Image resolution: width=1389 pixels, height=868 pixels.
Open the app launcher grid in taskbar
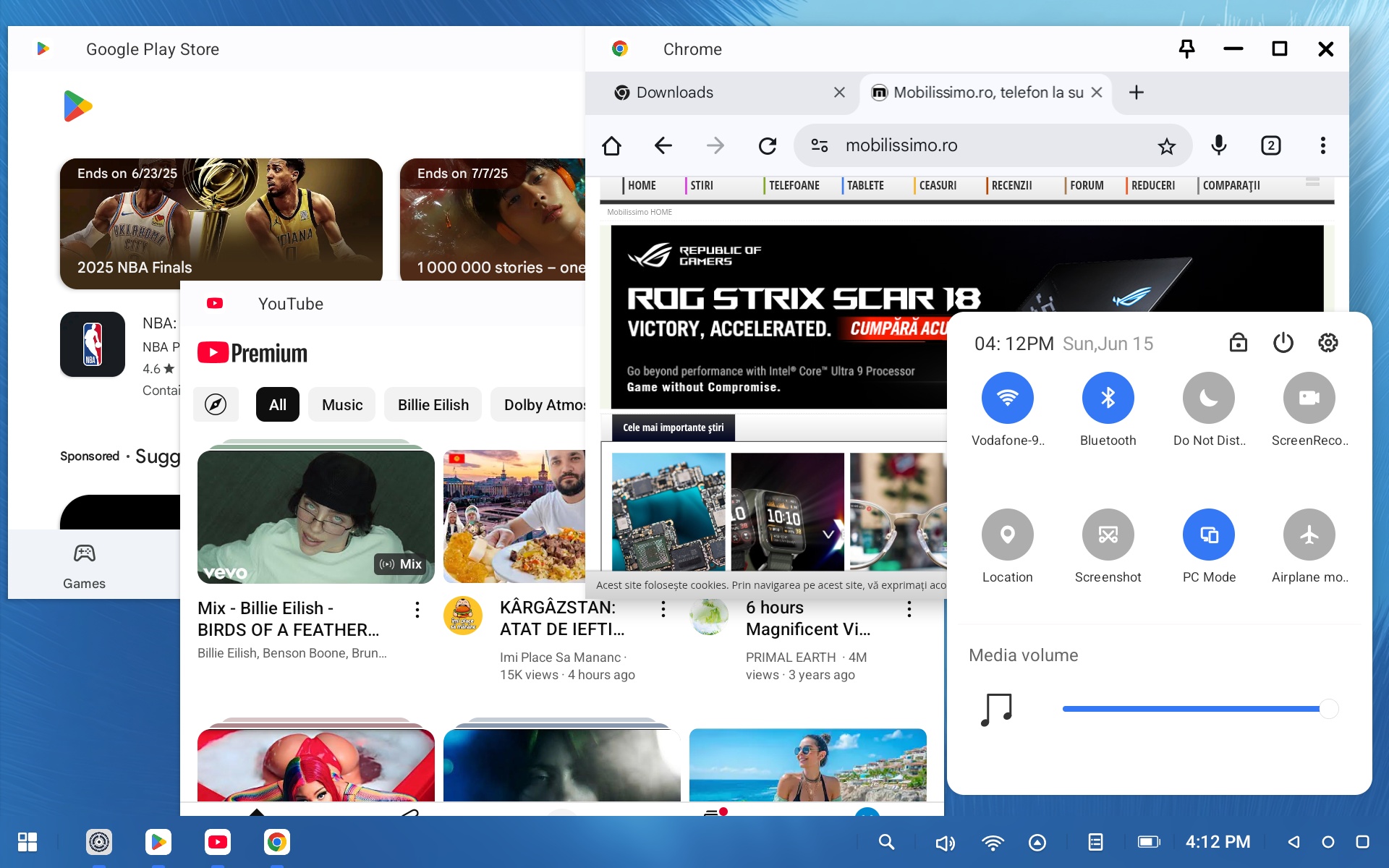point(27,842)
